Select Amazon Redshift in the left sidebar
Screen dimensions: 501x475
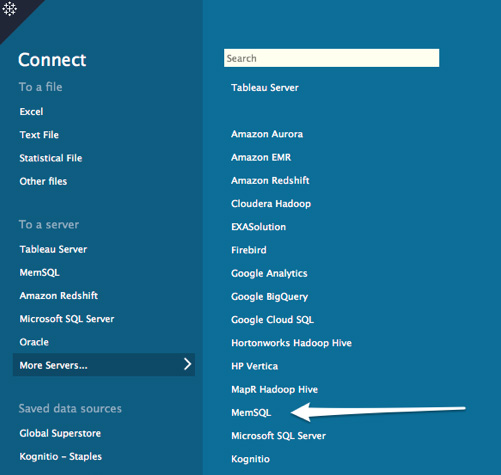(x=59, y=296)
